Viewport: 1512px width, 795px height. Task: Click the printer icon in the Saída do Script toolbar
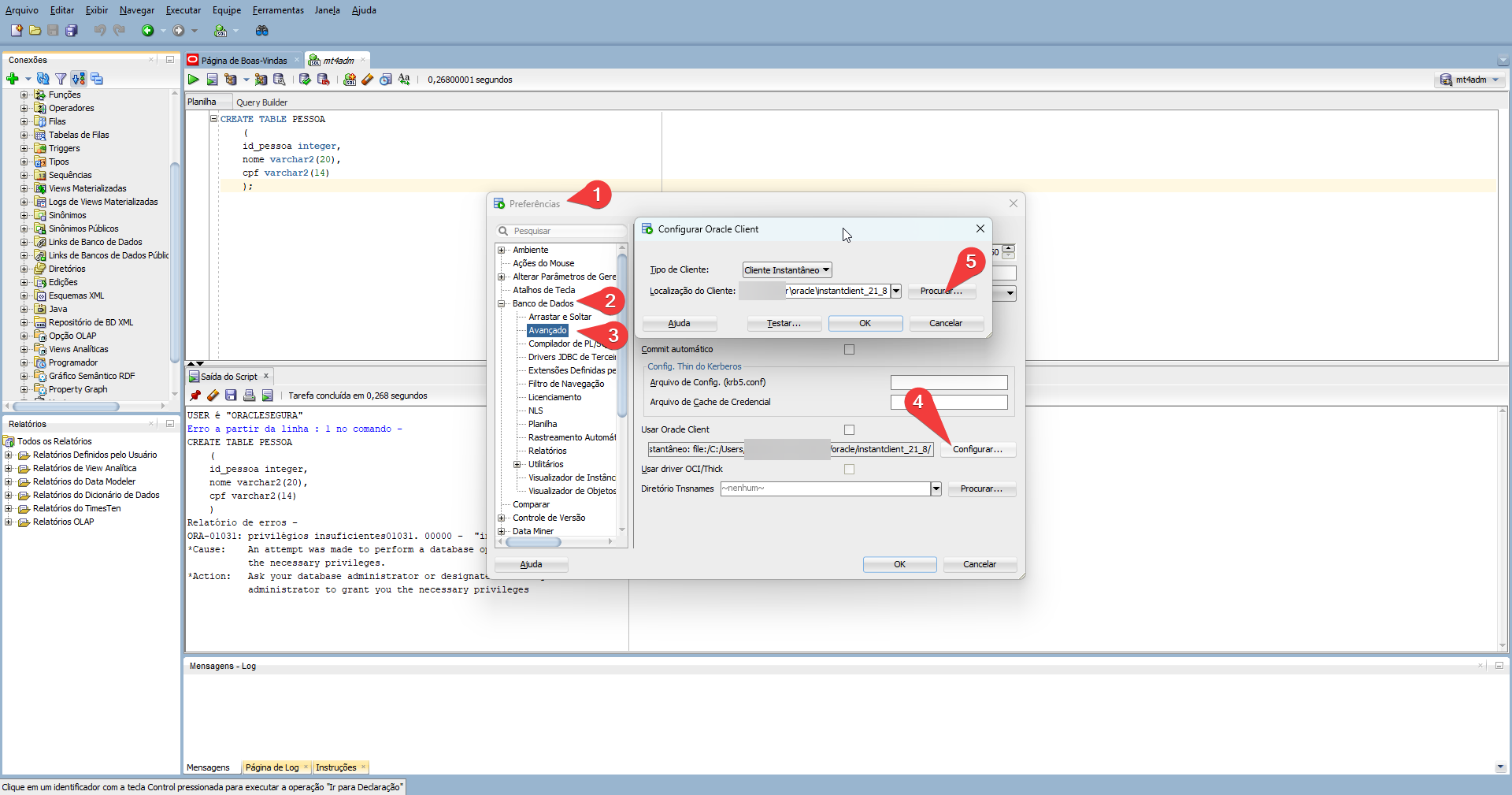pos(249,396)
